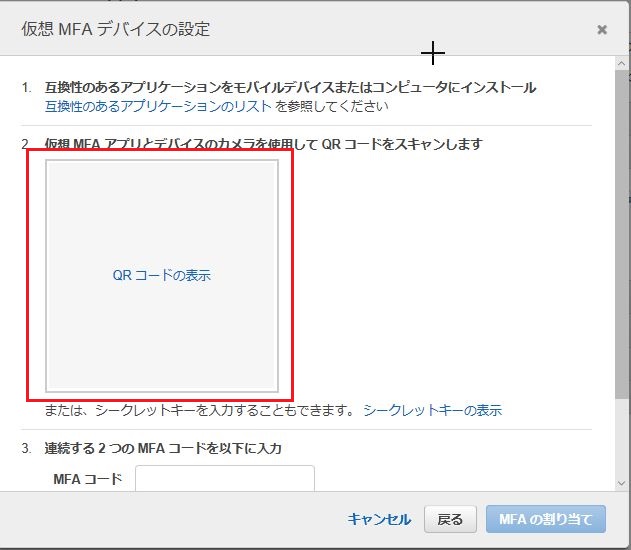The height and width of the screenshot is (550, 631).
Task: Click the scrollbar down arrow
Action: pos(621,483)
